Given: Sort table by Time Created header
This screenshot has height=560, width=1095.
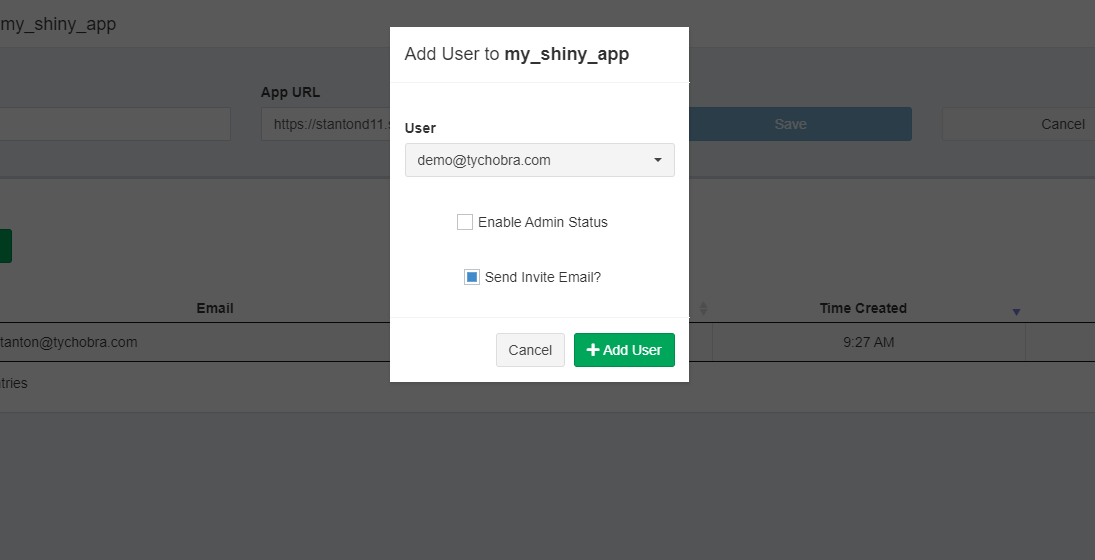Looking at the screenshot, I should point(863,308).
